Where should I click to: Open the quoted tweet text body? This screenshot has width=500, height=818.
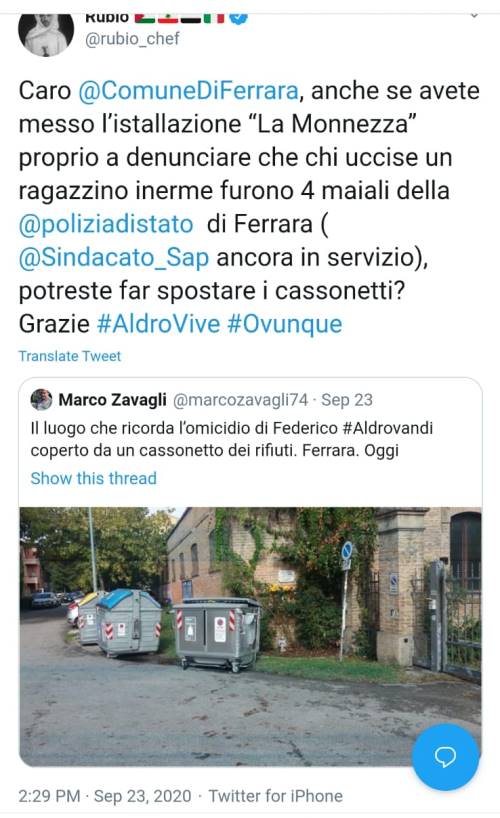click(x=232, y=439)
